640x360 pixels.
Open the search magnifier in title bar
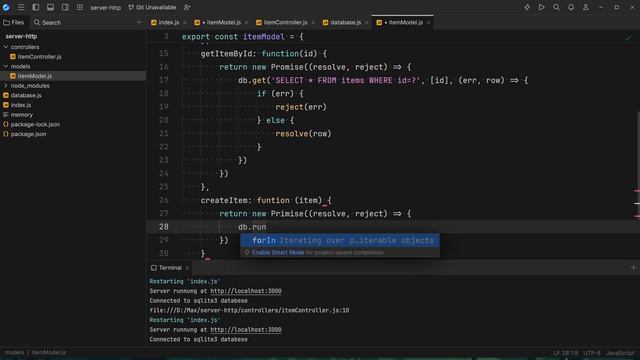[x=556, y=7]
